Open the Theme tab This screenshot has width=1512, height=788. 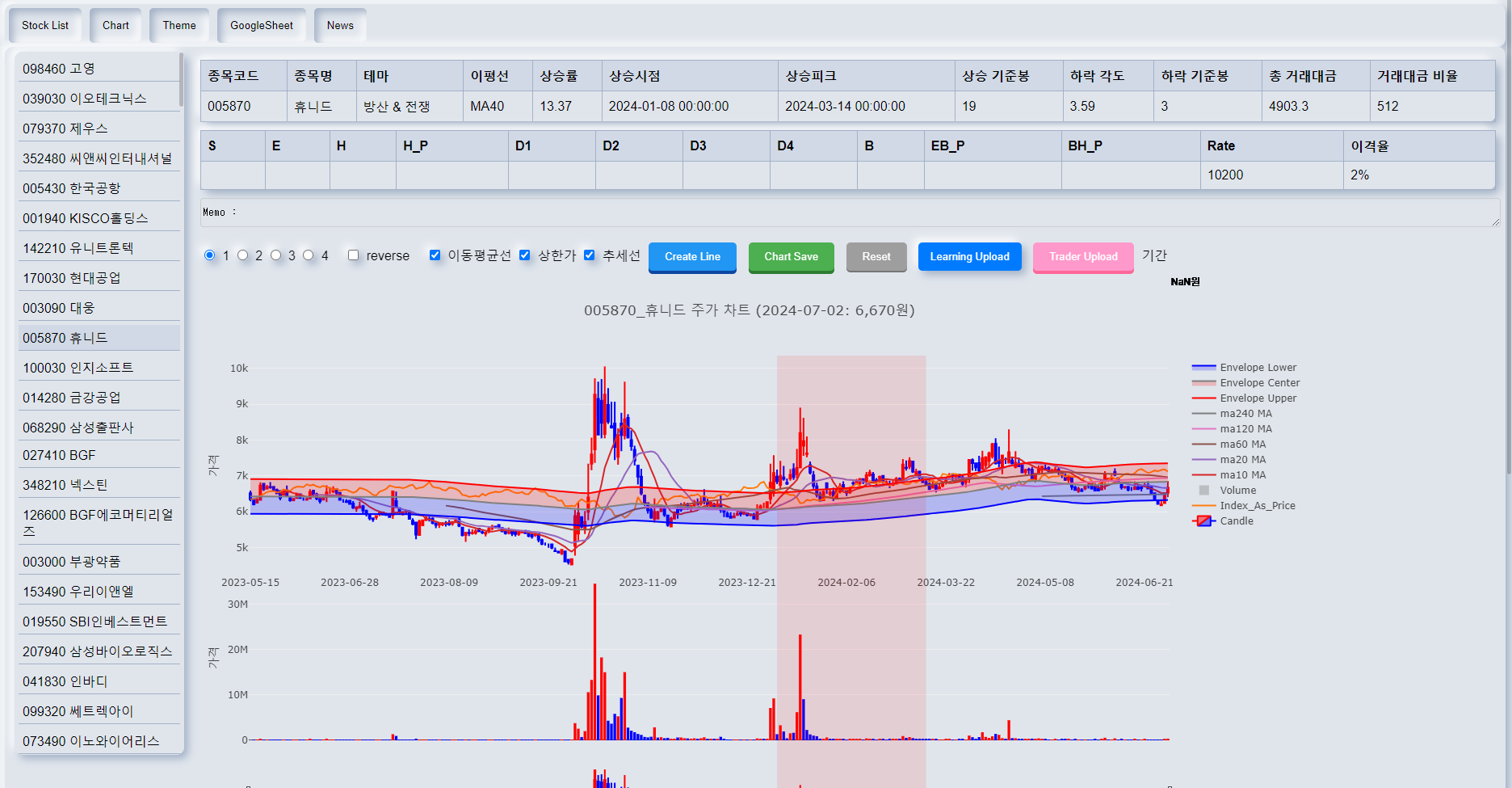178,25
